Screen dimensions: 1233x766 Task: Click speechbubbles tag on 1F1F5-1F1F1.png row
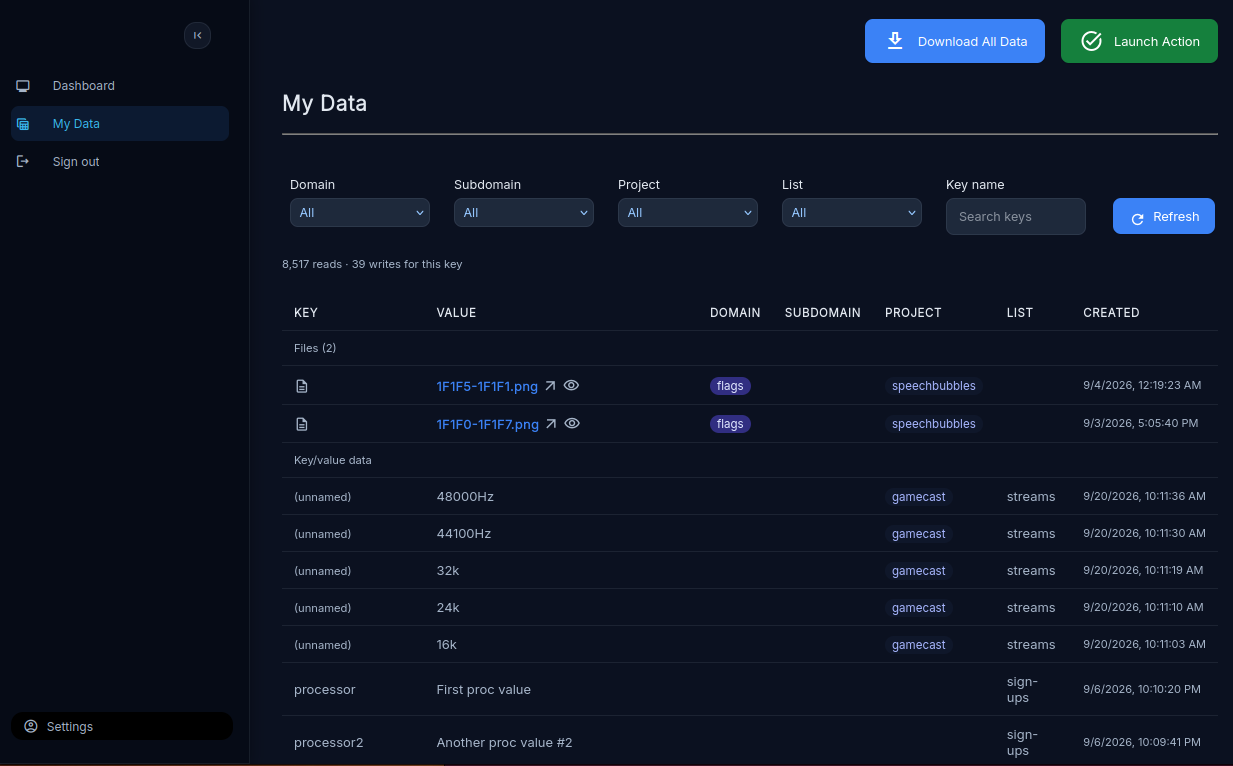pyautogui.click(x=934, y=386)
